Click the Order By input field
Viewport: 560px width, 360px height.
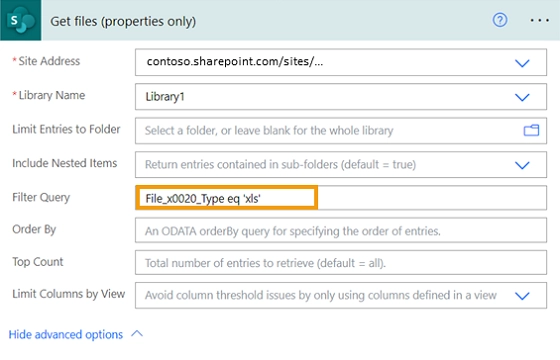(x=341, y=230)
